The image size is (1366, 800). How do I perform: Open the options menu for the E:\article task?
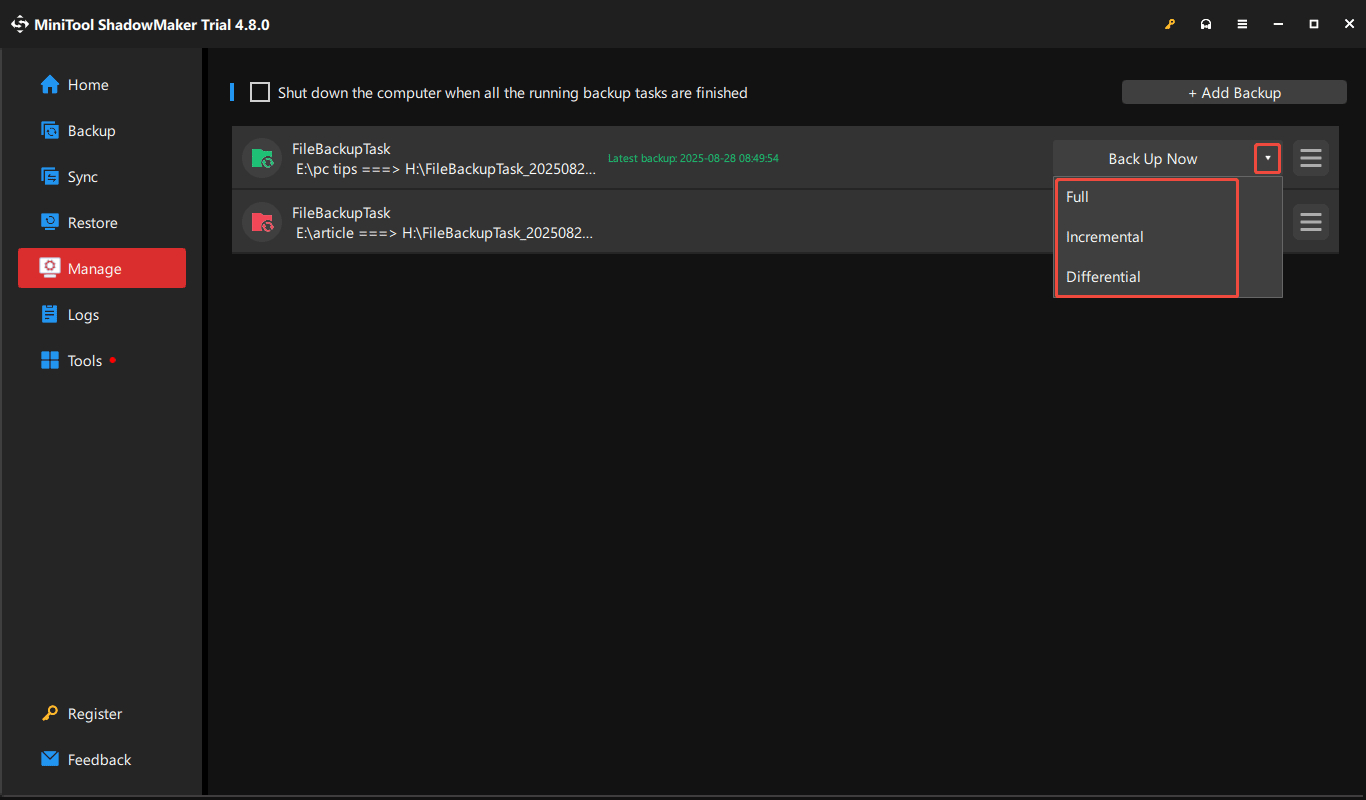pos(1311,221)
